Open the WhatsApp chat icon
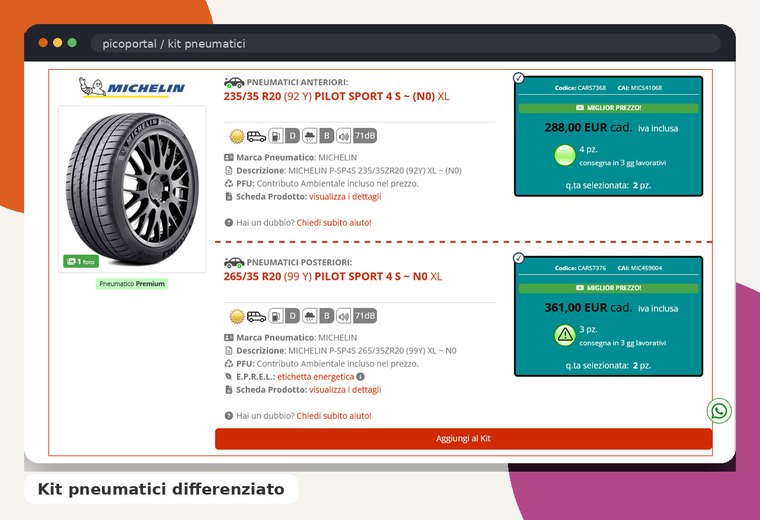Screen dimensions: 760x520 [x=719, y=411]
